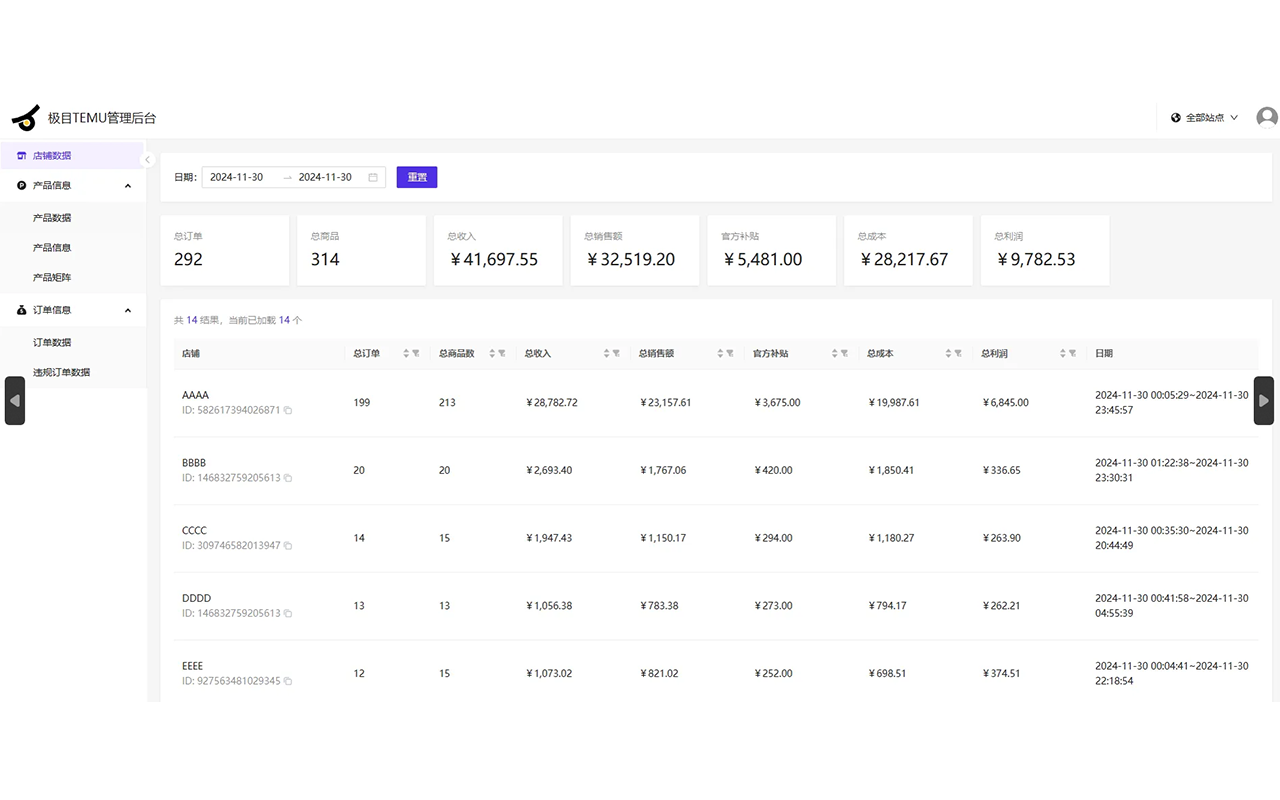This screenshot has height=800, width=1280.
Task: Open the filter icon for 总销售额 column
Action: 730,353
